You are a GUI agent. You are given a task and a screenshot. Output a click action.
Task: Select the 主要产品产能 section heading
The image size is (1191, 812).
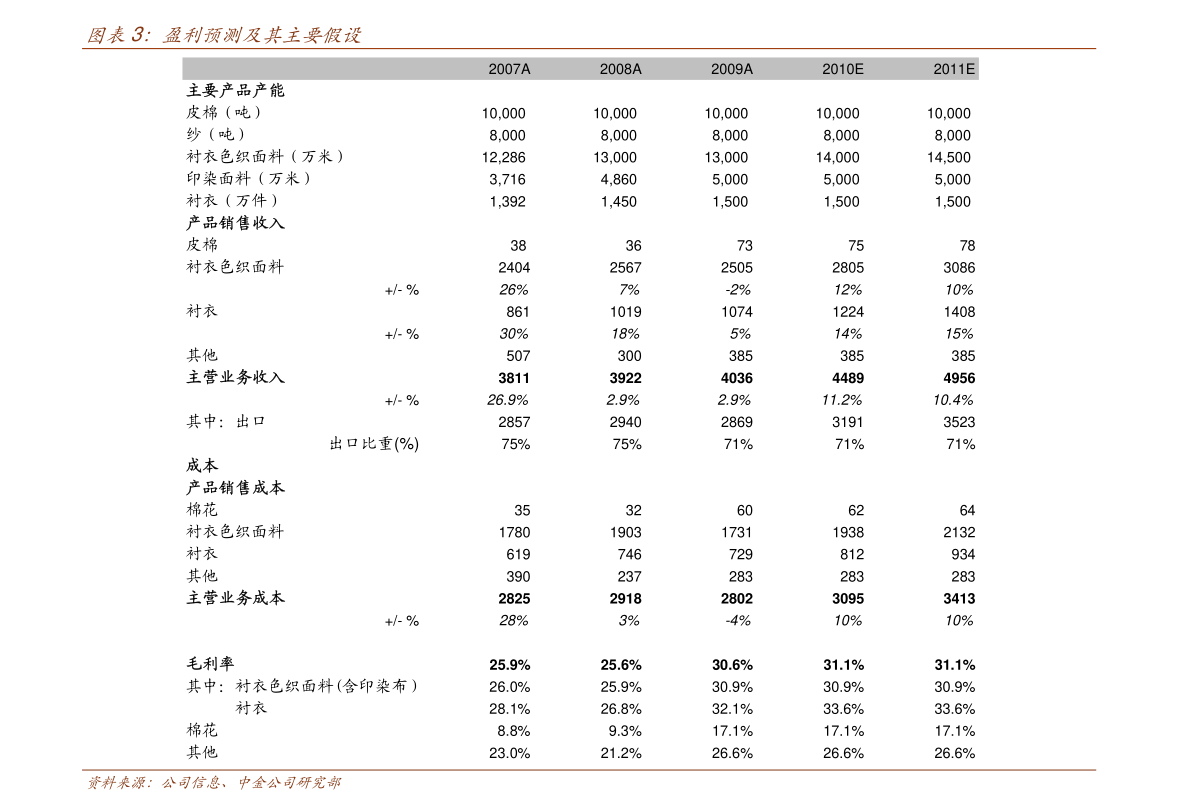pyautogui.click(x=235, y=90)
